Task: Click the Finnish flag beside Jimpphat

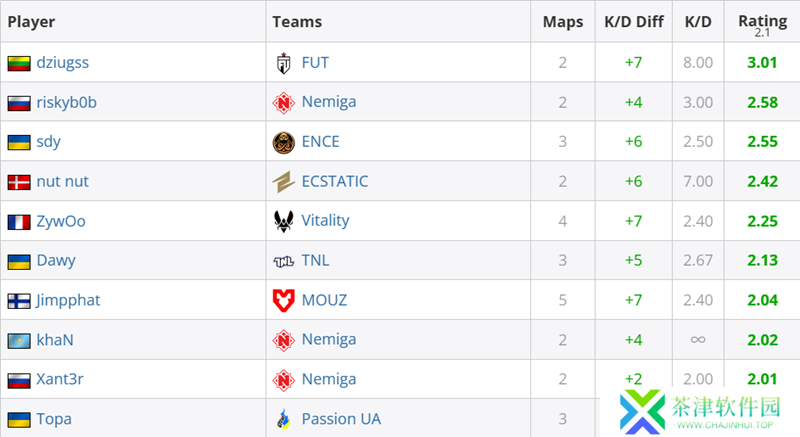Action: 18,300
